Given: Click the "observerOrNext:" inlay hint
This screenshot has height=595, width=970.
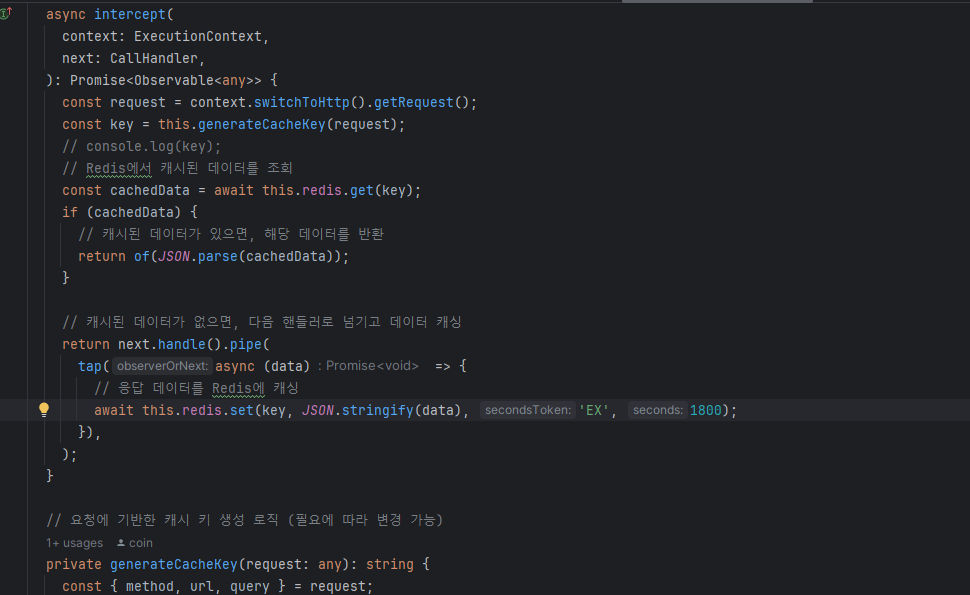Looking at the screenshot, I should click(x=162, y=366).
